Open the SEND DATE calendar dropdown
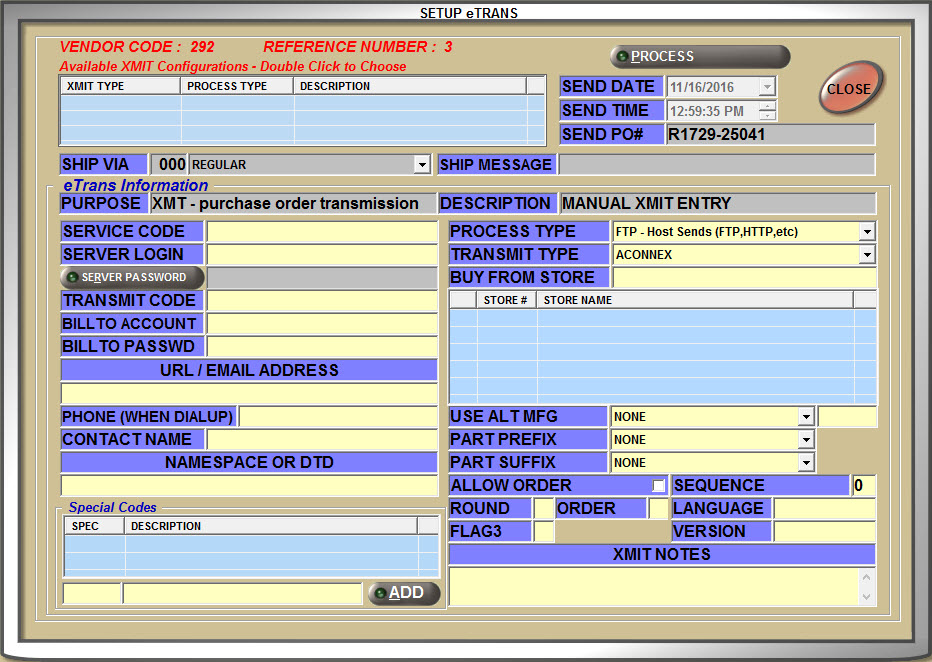932x662 pixels. click(767, 87)
